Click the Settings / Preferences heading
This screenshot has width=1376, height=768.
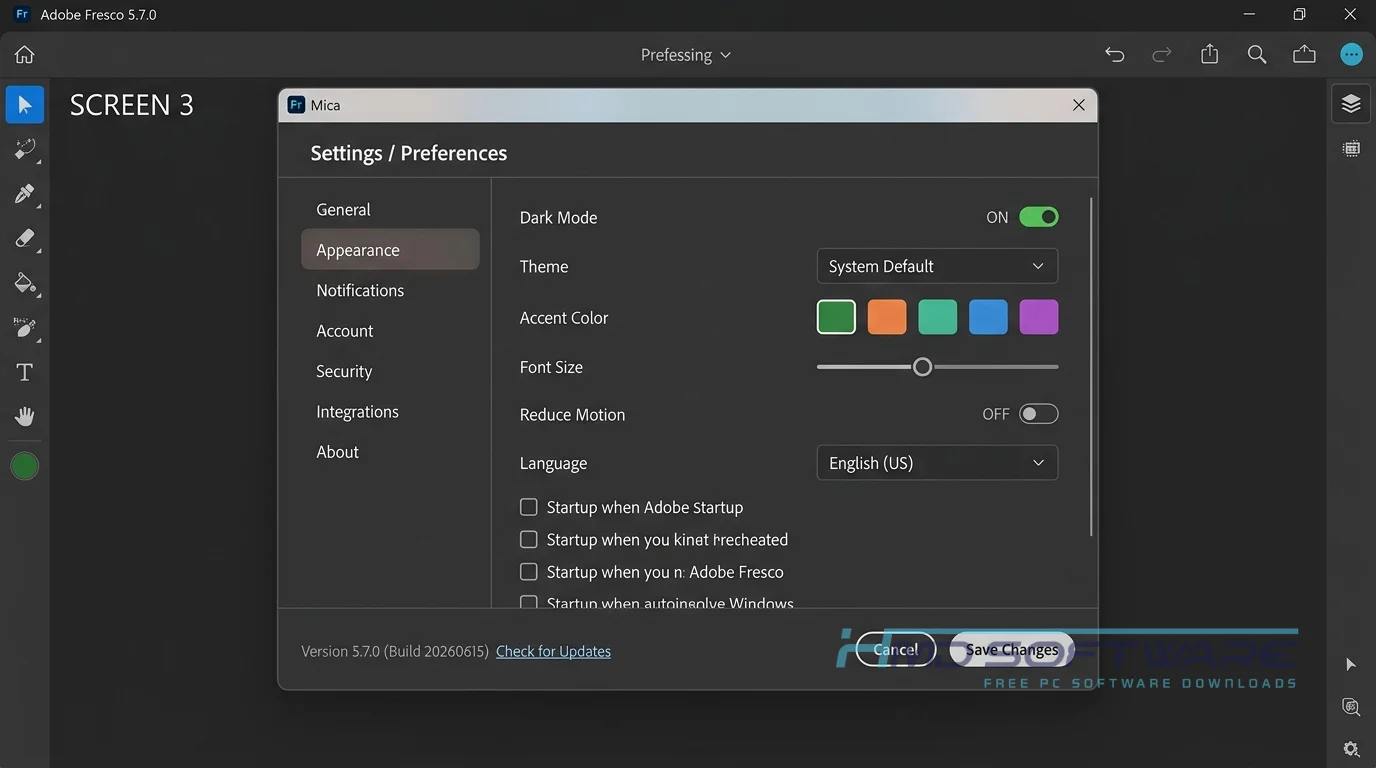(409, 153)
